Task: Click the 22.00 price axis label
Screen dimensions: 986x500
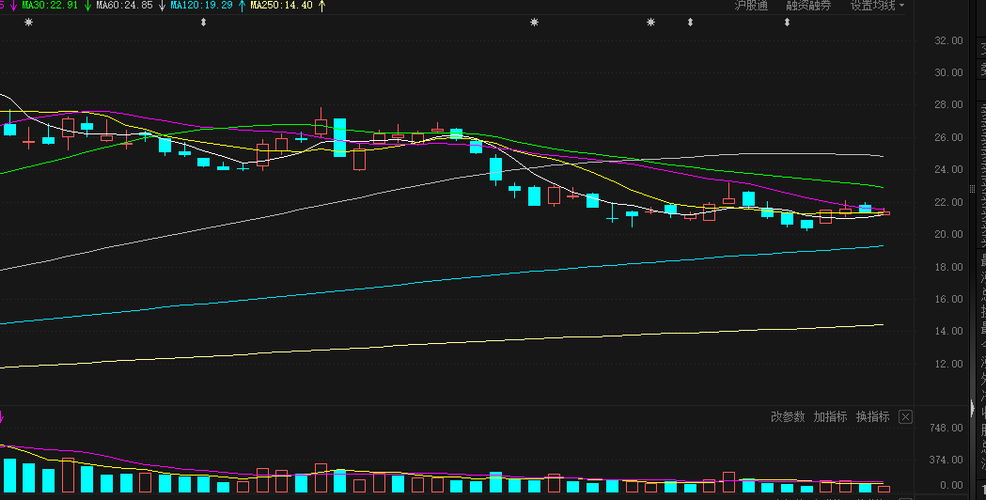Action: click(x=949, y=202)
